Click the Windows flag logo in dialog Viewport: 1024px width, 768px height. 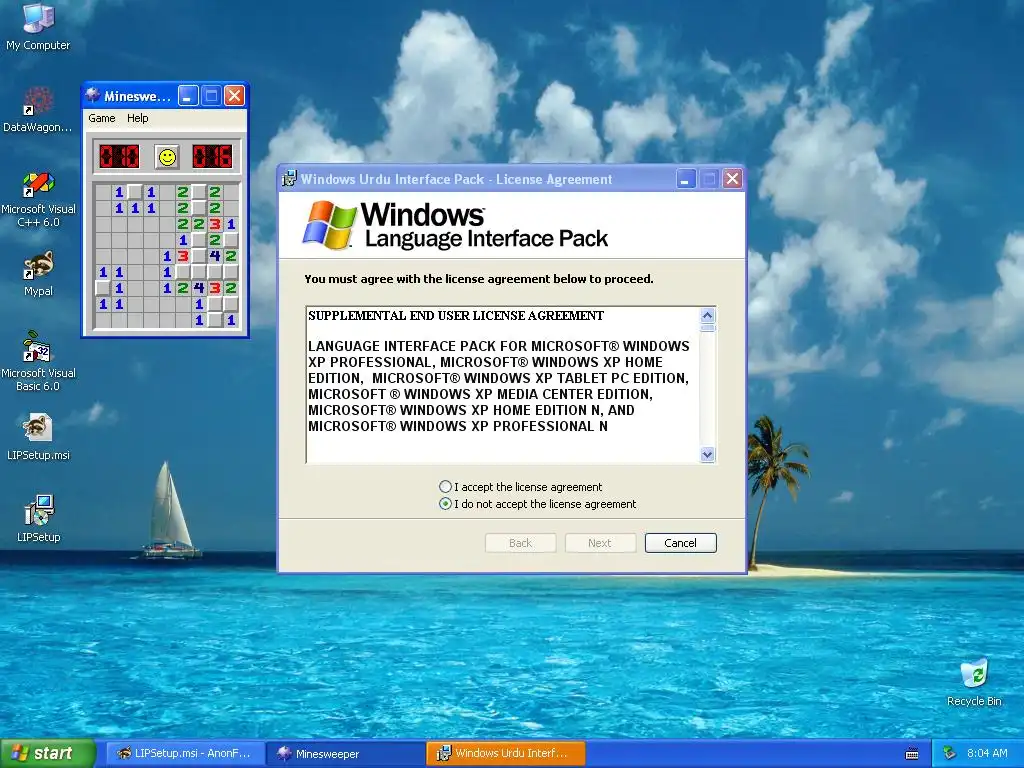click(330, 225)
